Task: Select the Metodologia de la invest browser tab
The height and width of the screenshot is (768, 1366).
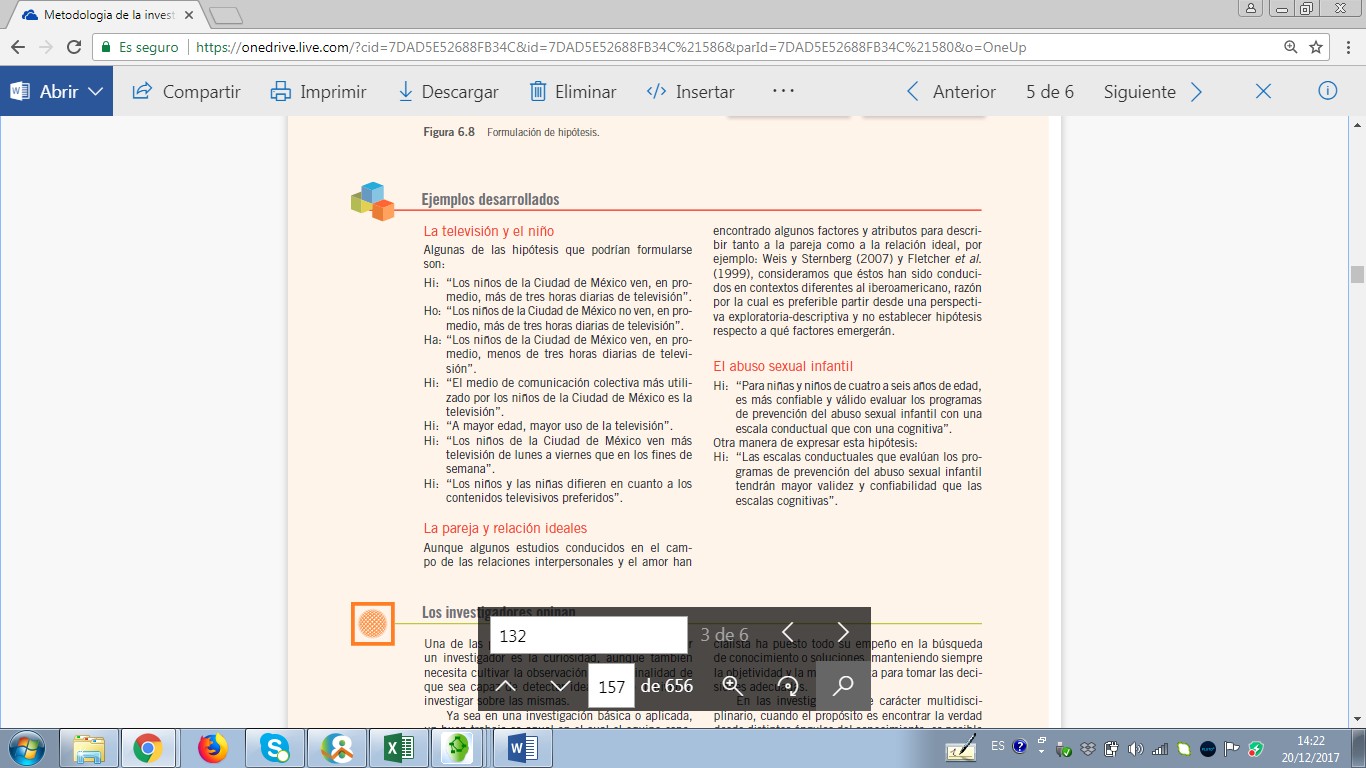Action: pos(105,16)
